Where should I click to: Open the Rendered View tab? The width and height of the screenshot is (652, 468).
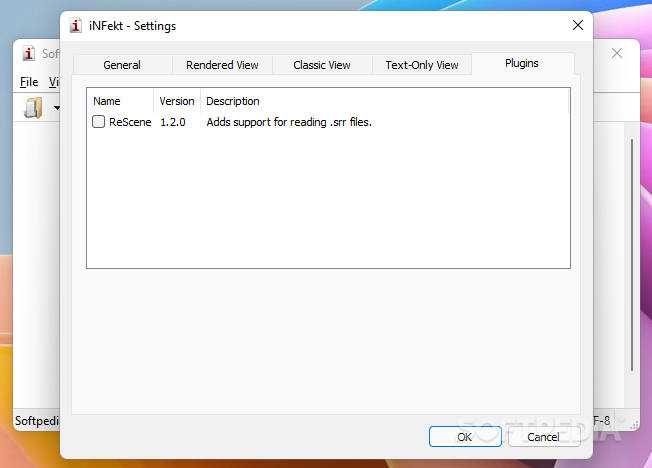point(222,65)
